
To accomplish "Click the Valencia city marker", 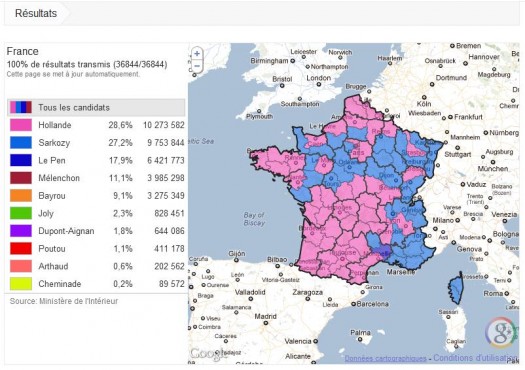I will 315,341.
